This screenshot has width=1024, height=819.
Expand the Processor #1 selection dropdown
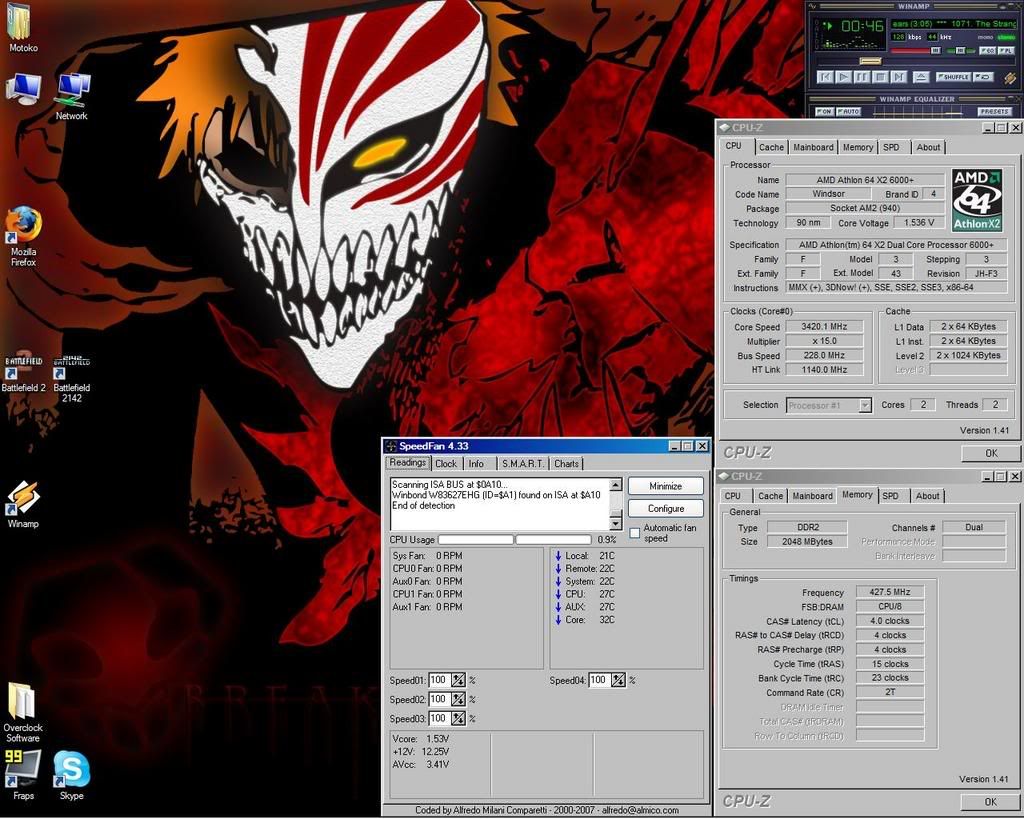tap(865, 406)
